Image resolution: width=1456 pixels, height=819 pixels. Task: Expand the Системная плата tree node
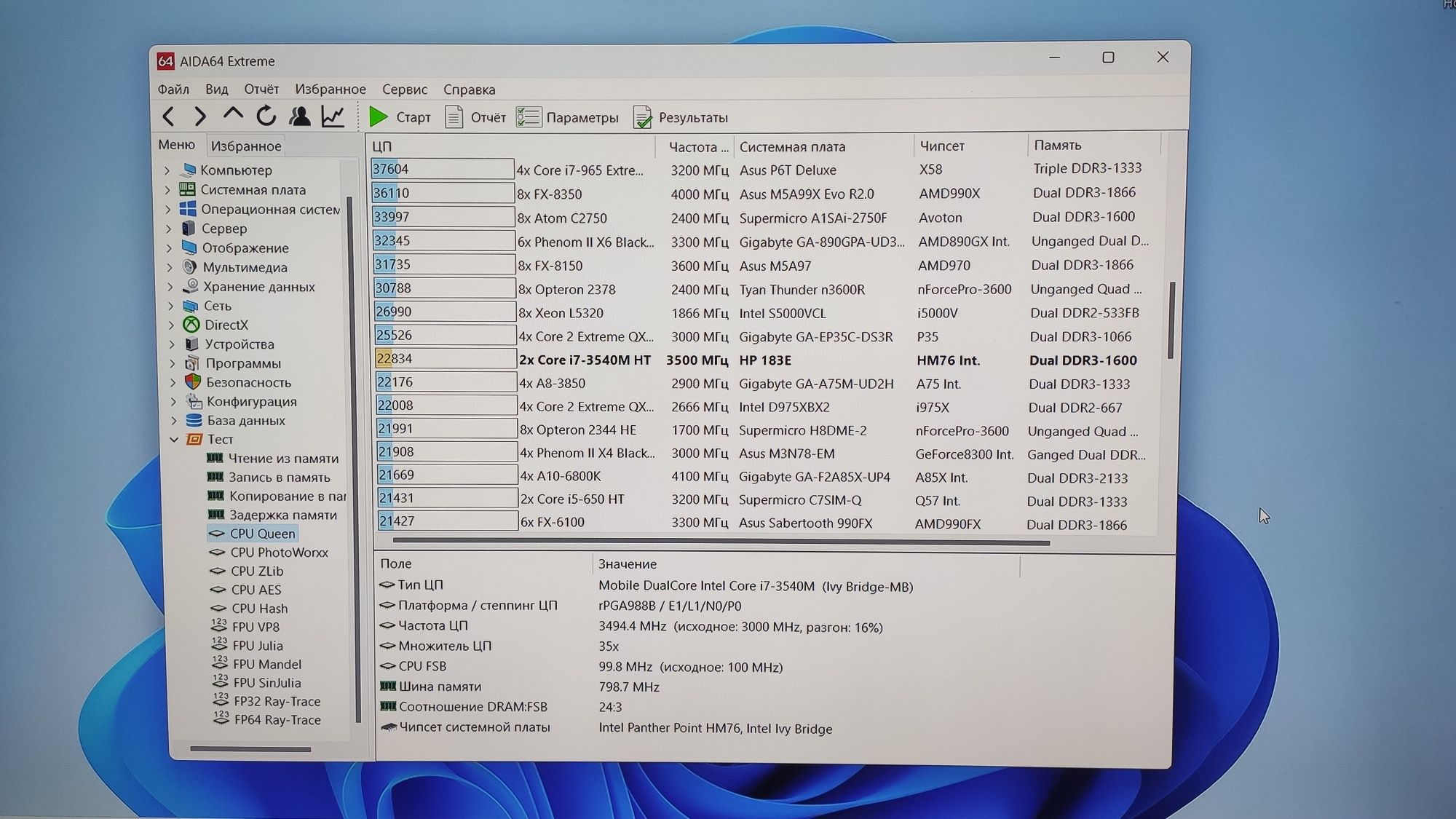pos(167,190)
